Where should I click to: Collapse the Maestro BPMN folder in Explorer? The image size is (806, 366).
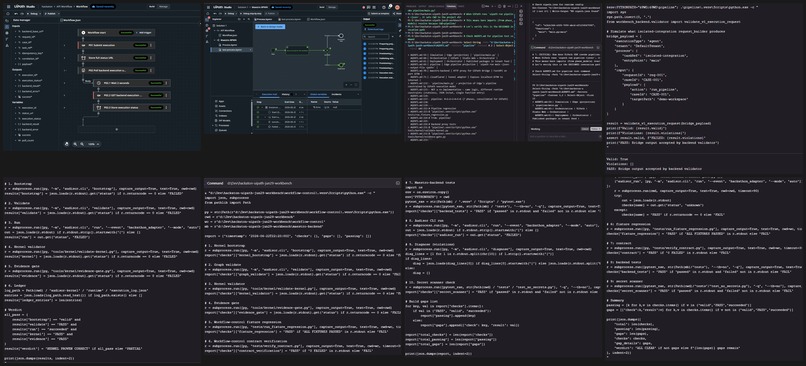[x=215, y=40]
